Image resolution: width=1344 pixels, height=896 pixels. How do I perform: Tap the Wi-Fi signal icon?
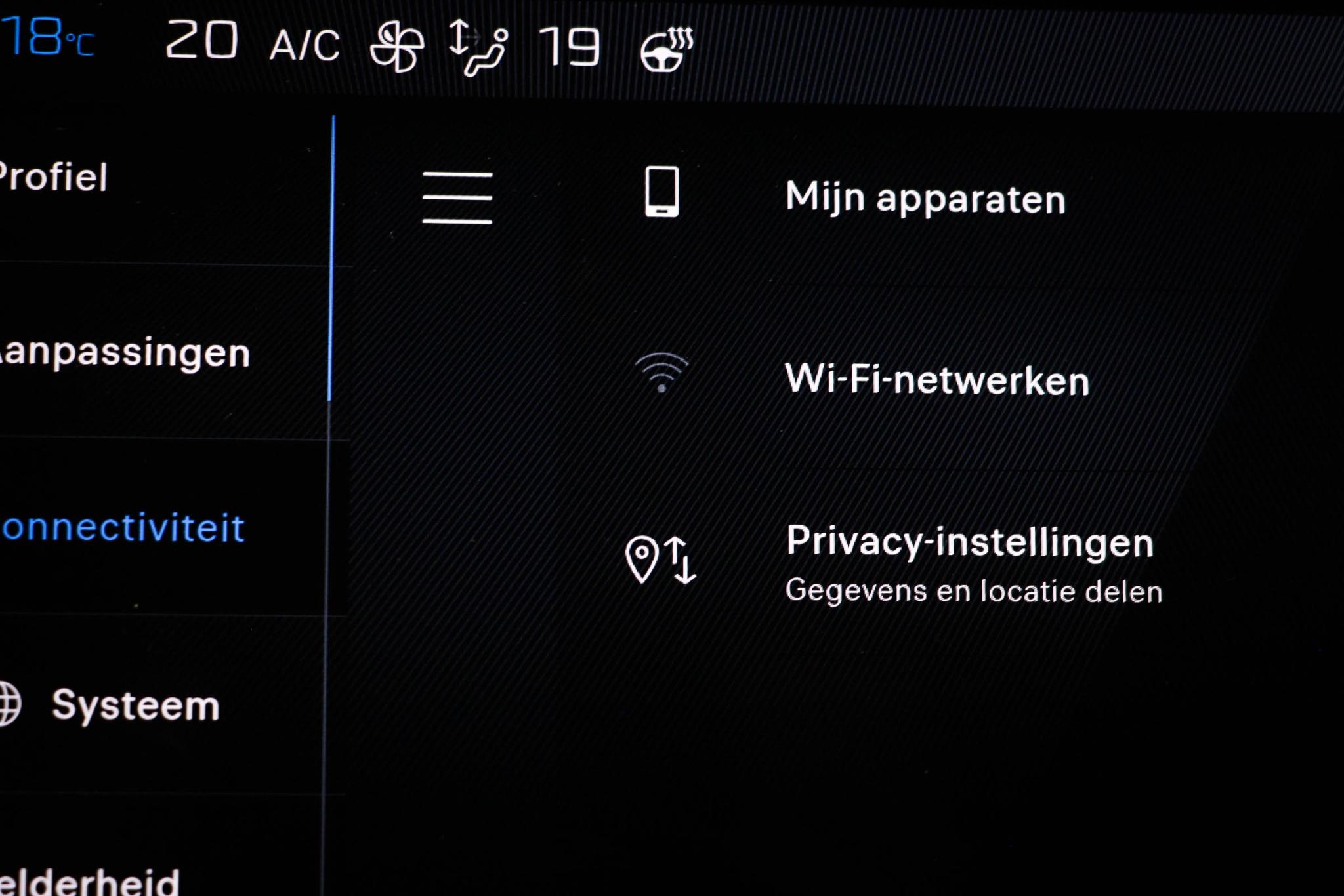click(x=661, y=373)
